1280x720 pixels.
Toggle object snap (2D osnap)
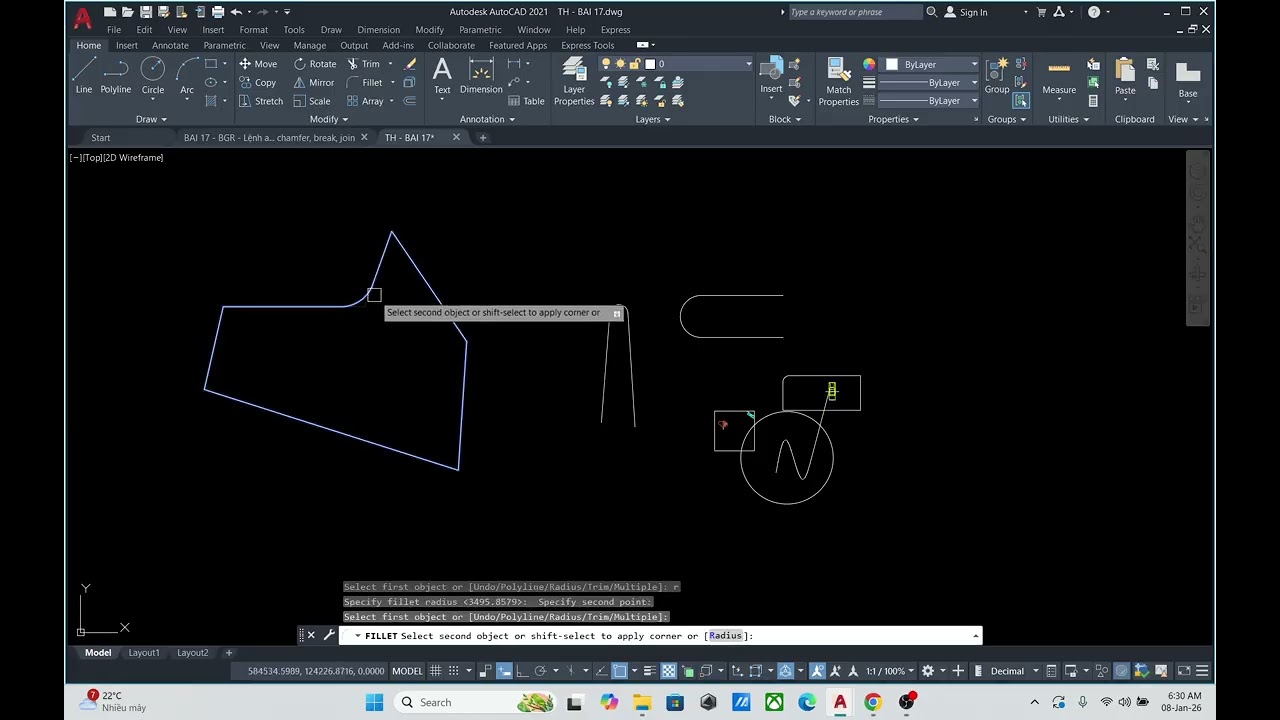620,671
